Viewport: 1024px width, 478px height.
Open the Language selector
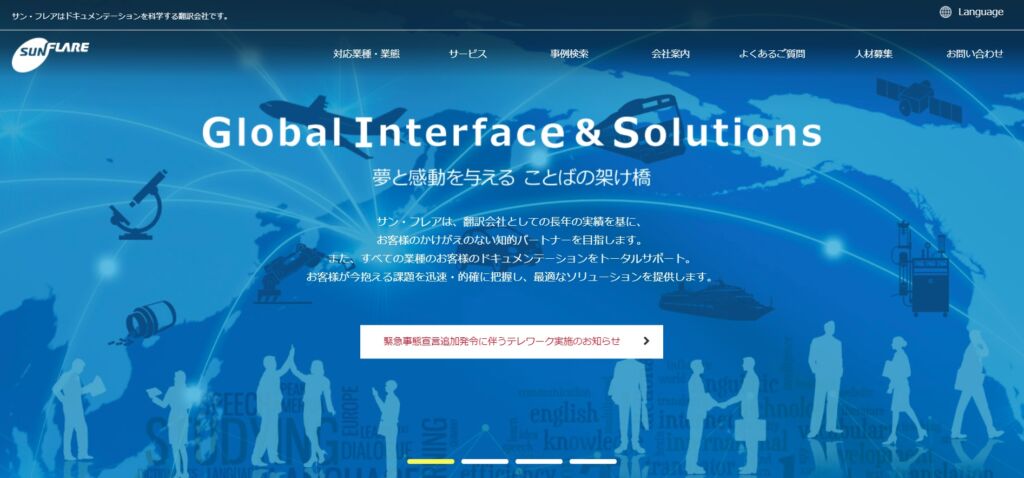(971, 12)
